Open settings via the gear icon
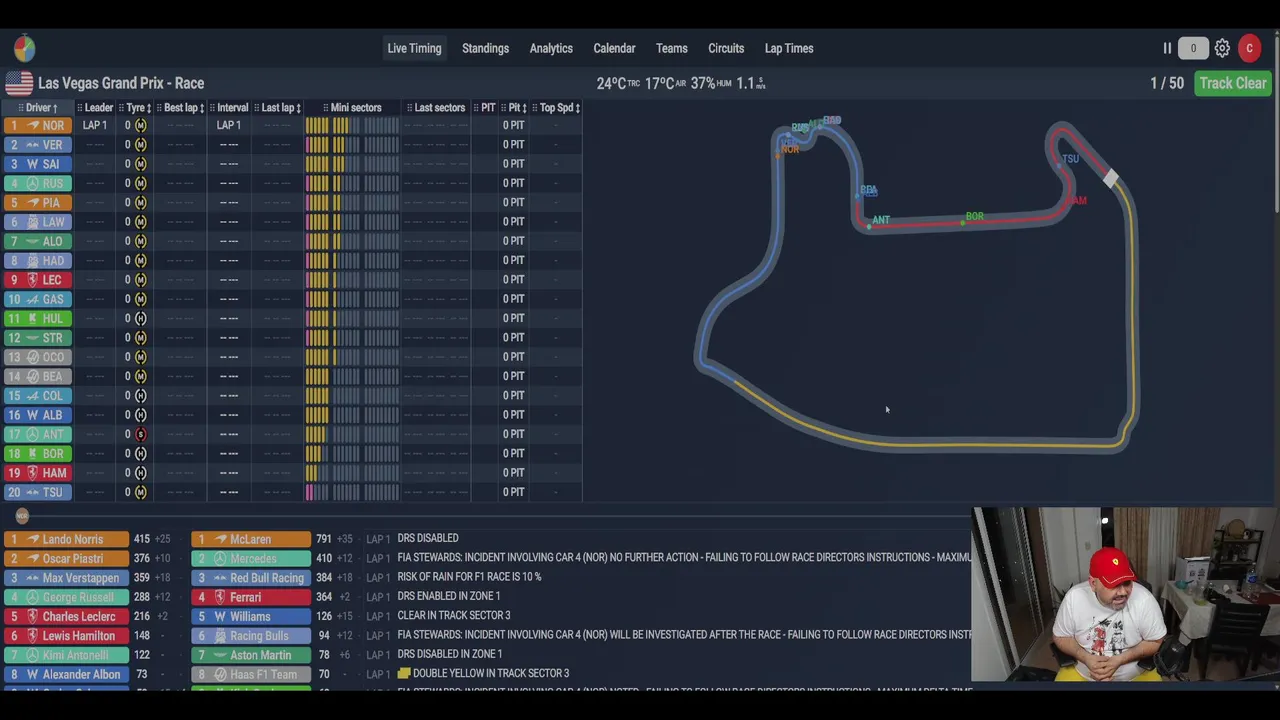 (1222, 48)
